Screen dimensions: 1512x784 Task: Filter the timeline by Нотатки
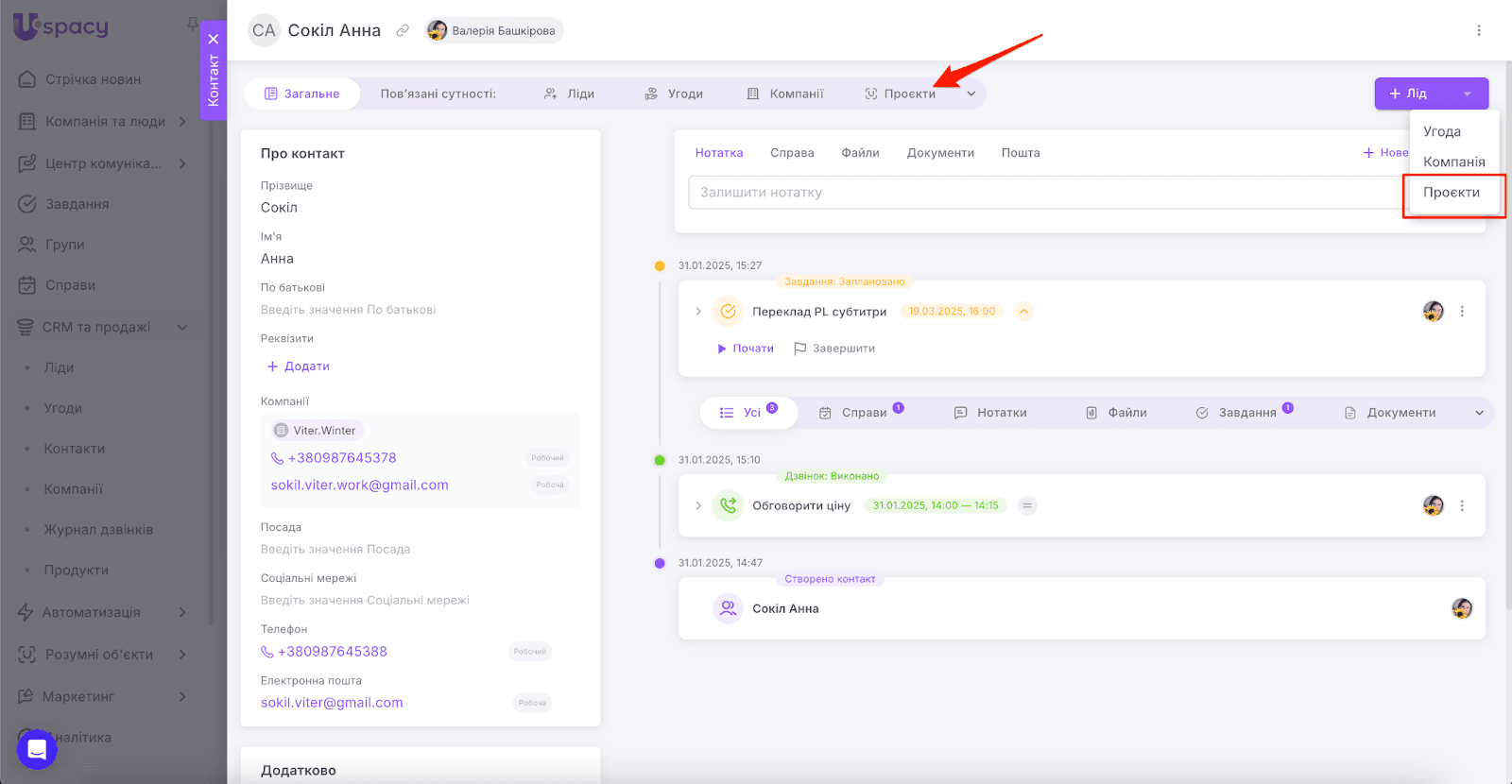click(x=990, y=413)
